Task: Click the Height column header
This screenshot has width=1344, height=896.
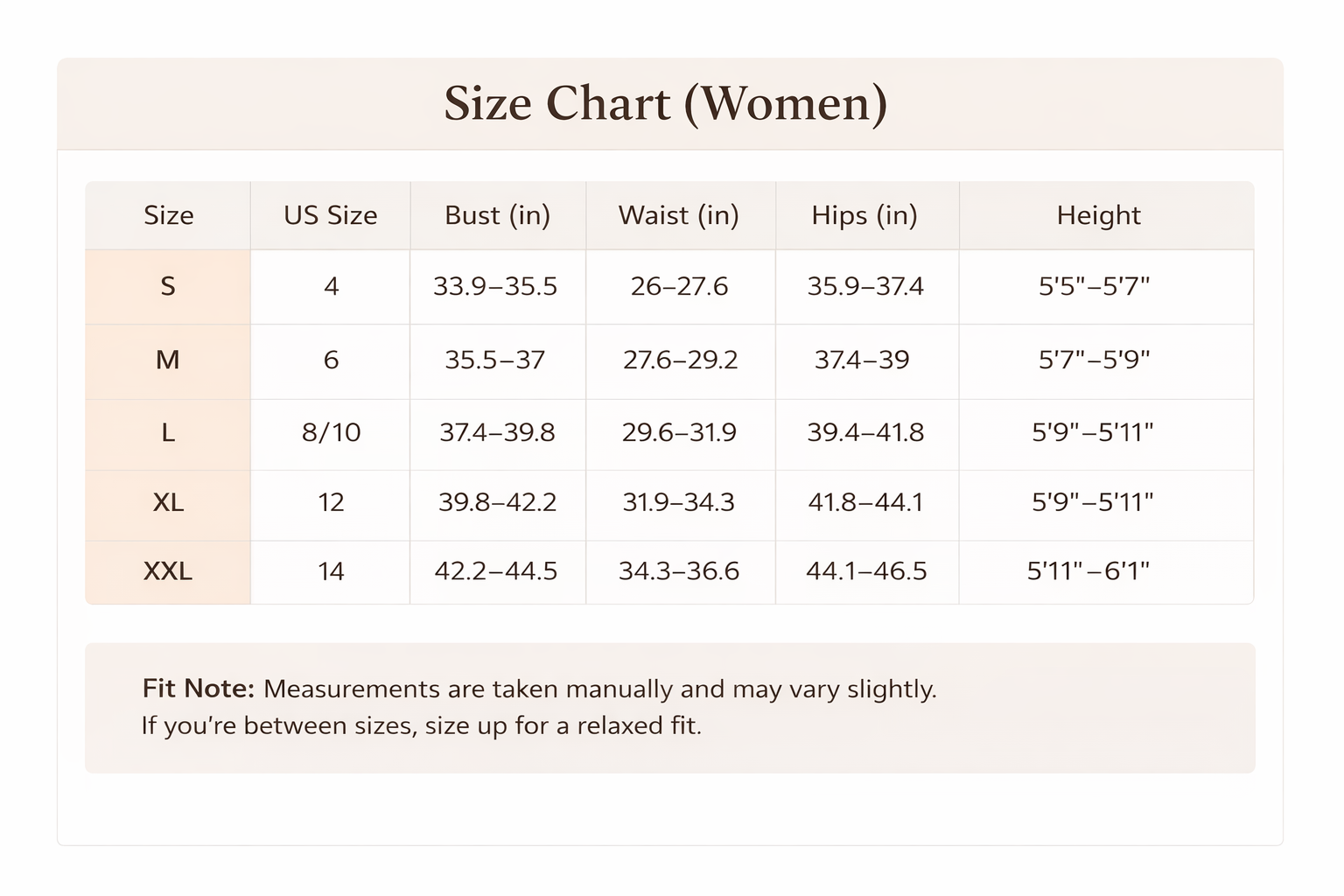Action: coord(1098,215)
